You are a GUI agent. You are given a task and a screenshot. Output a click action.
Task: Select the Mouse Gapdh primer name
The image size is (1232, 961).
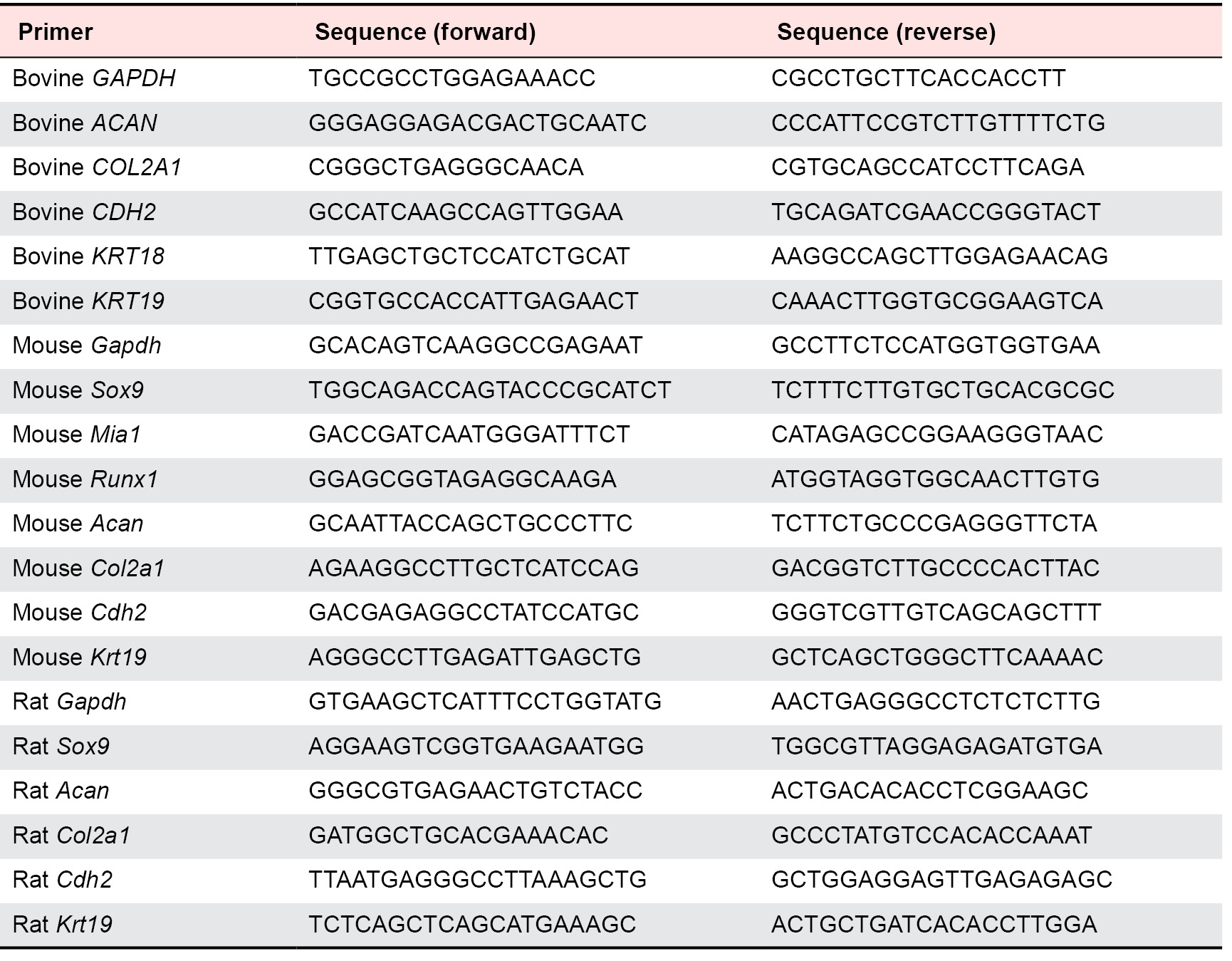(87, 346)
